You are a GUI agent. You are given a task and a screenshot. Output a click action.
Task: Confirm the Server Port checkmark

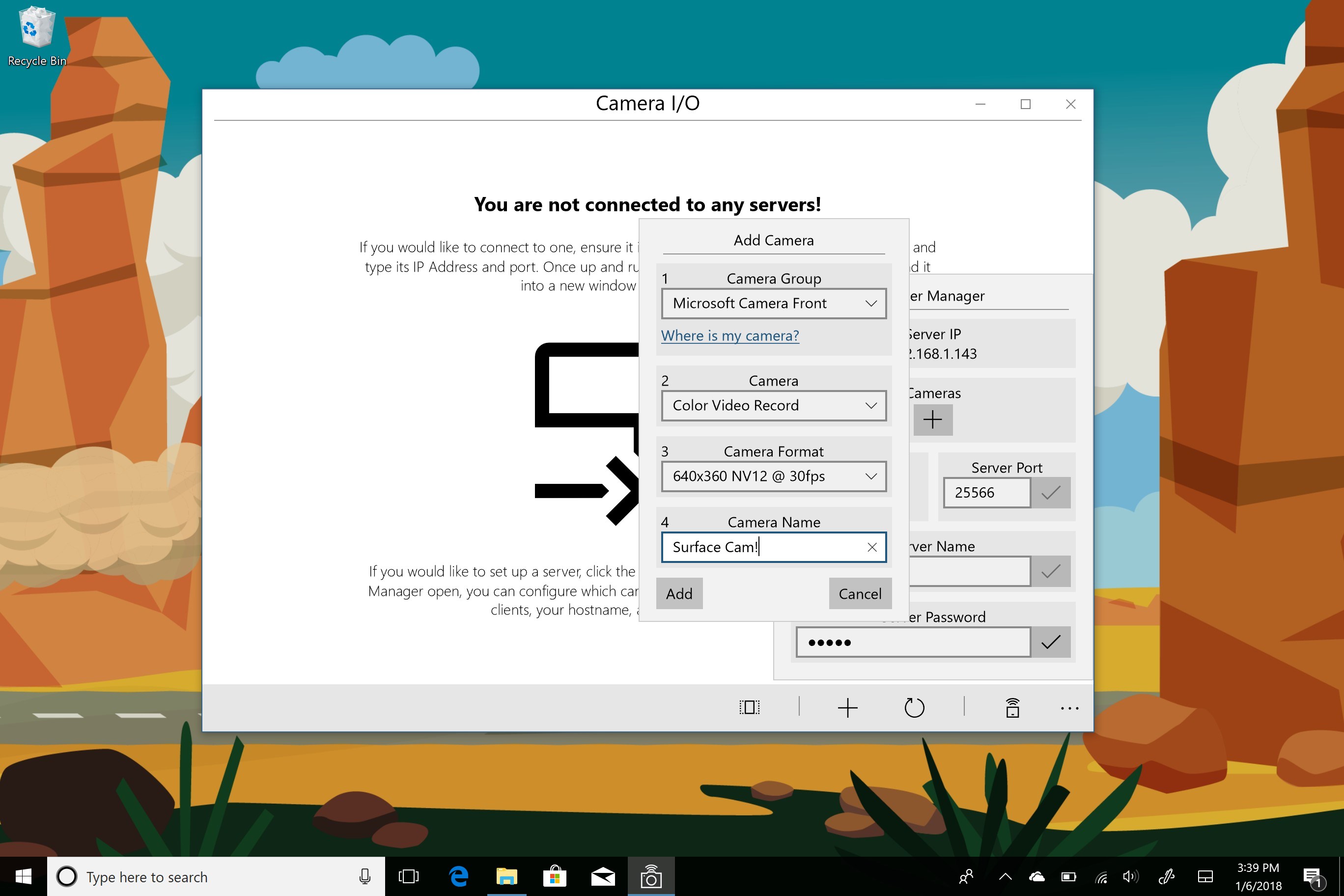click(x=1050, y=493)
